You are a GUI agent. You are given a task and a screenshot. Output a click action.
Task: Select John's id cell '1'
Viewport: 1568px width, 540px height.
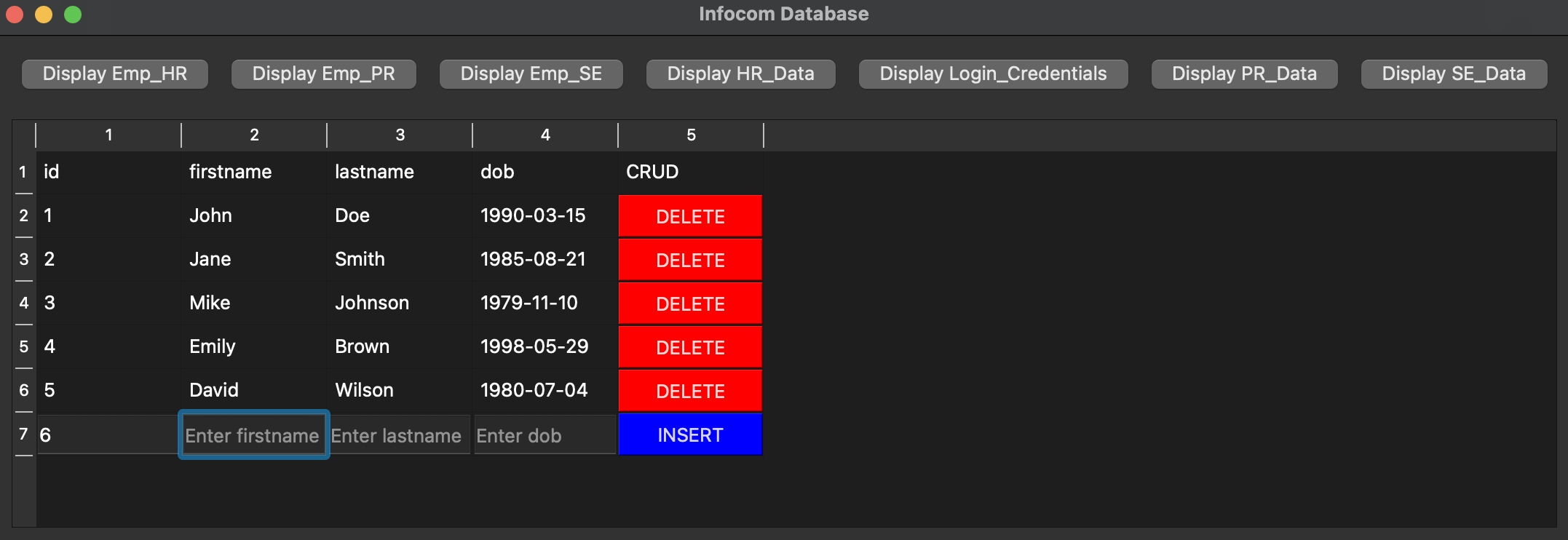[x=108, y=216]
